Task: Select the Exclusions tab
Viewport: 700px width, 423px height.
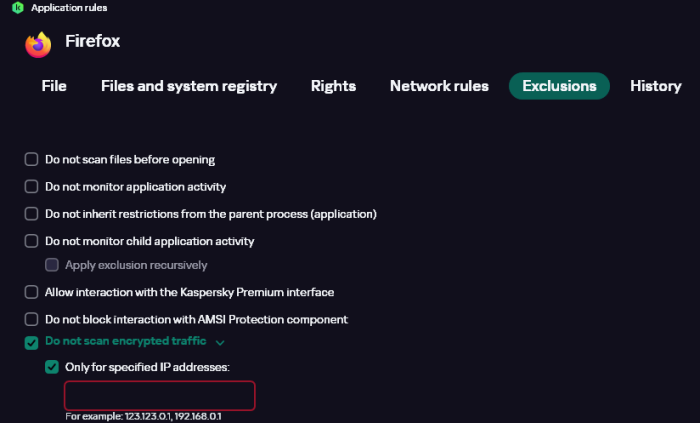Action: point(559,86)
